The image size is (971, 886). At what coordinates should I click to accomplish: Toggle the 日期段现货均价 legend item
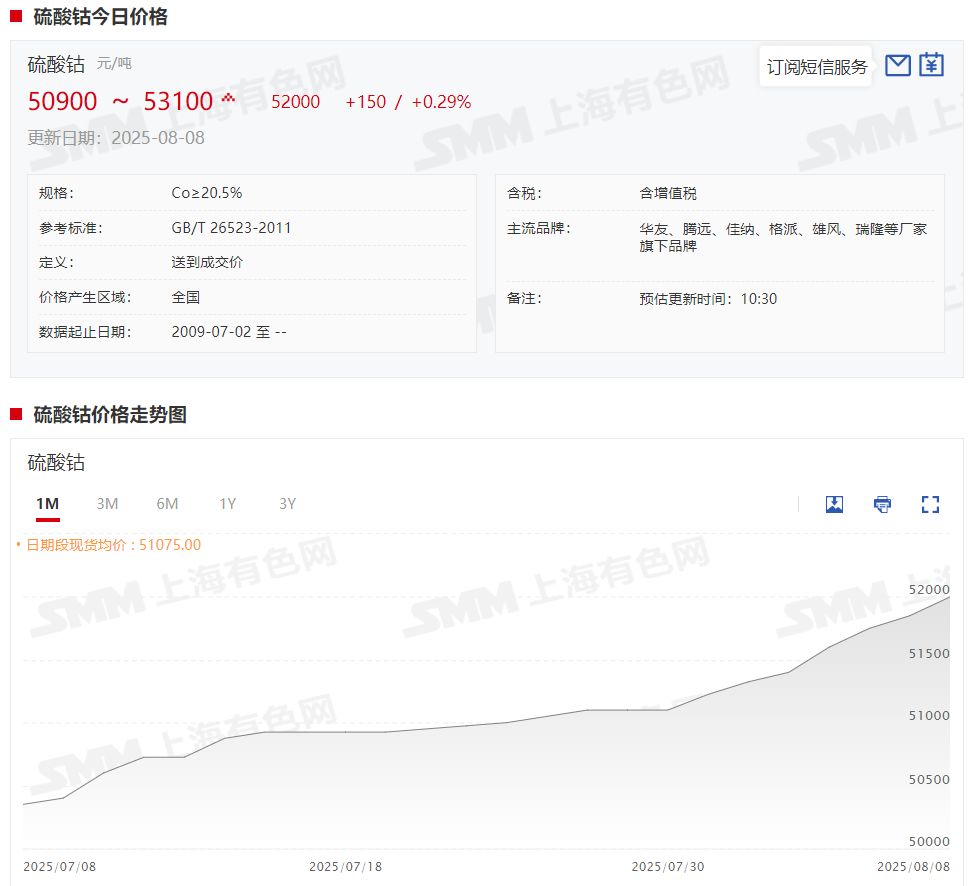(x=112, y=545)
